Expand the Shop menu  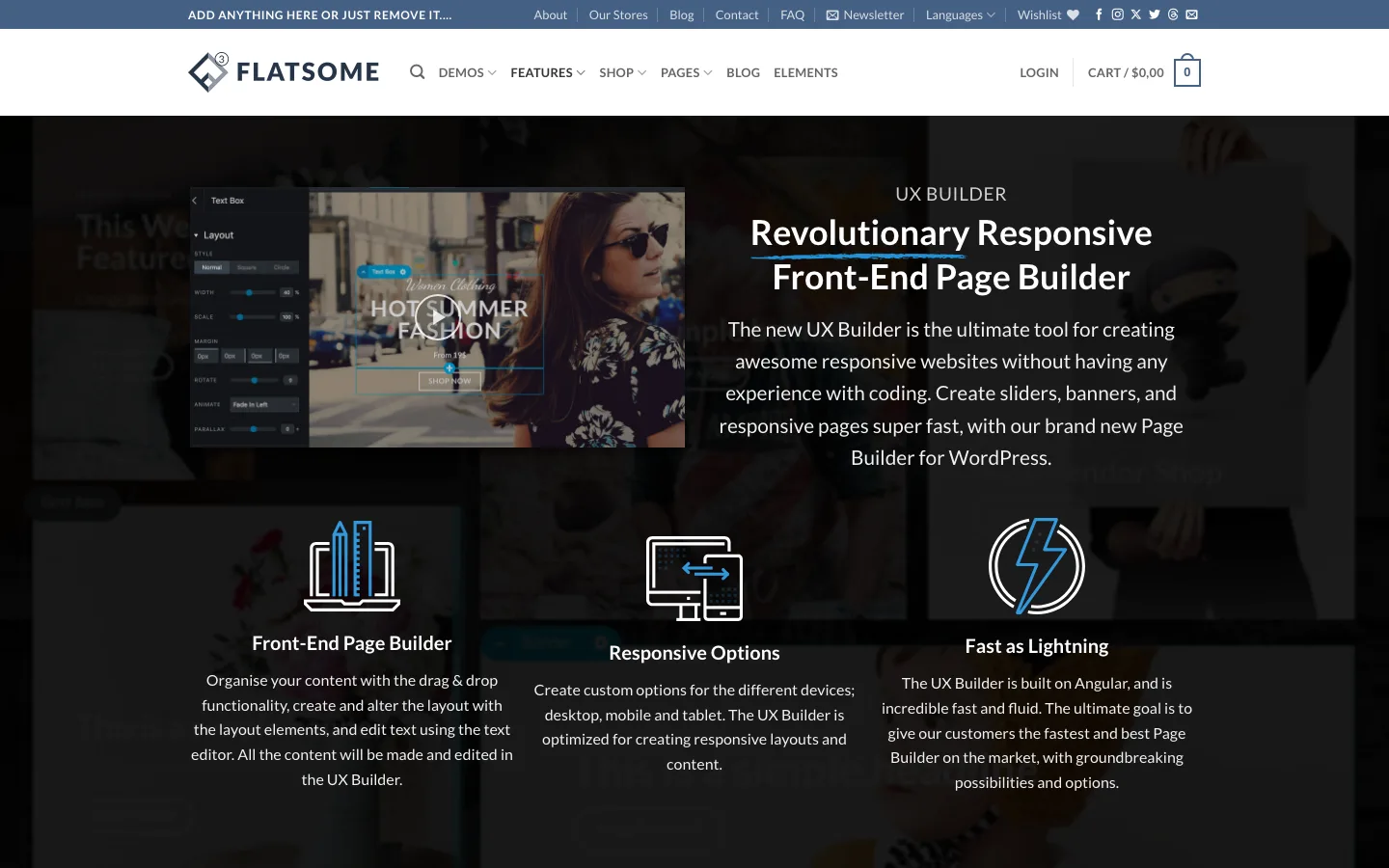coord(622,72)
